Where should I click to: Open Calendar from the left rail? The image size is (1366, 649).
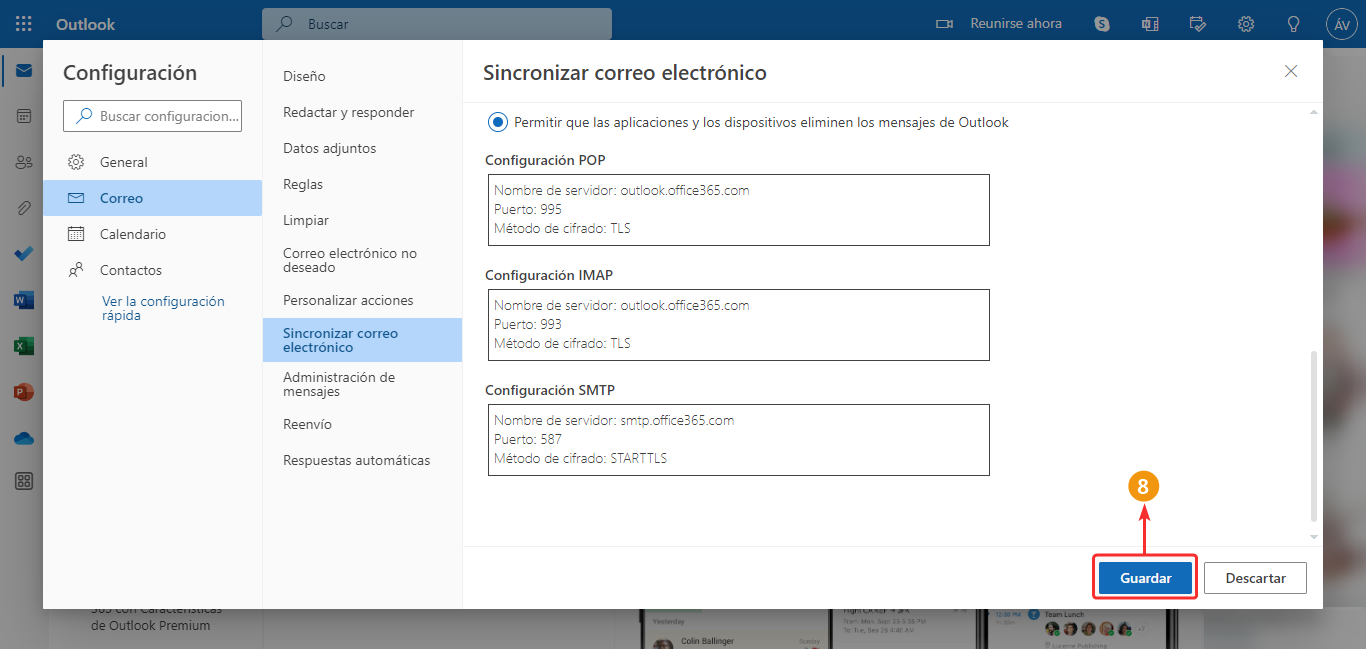24,116
